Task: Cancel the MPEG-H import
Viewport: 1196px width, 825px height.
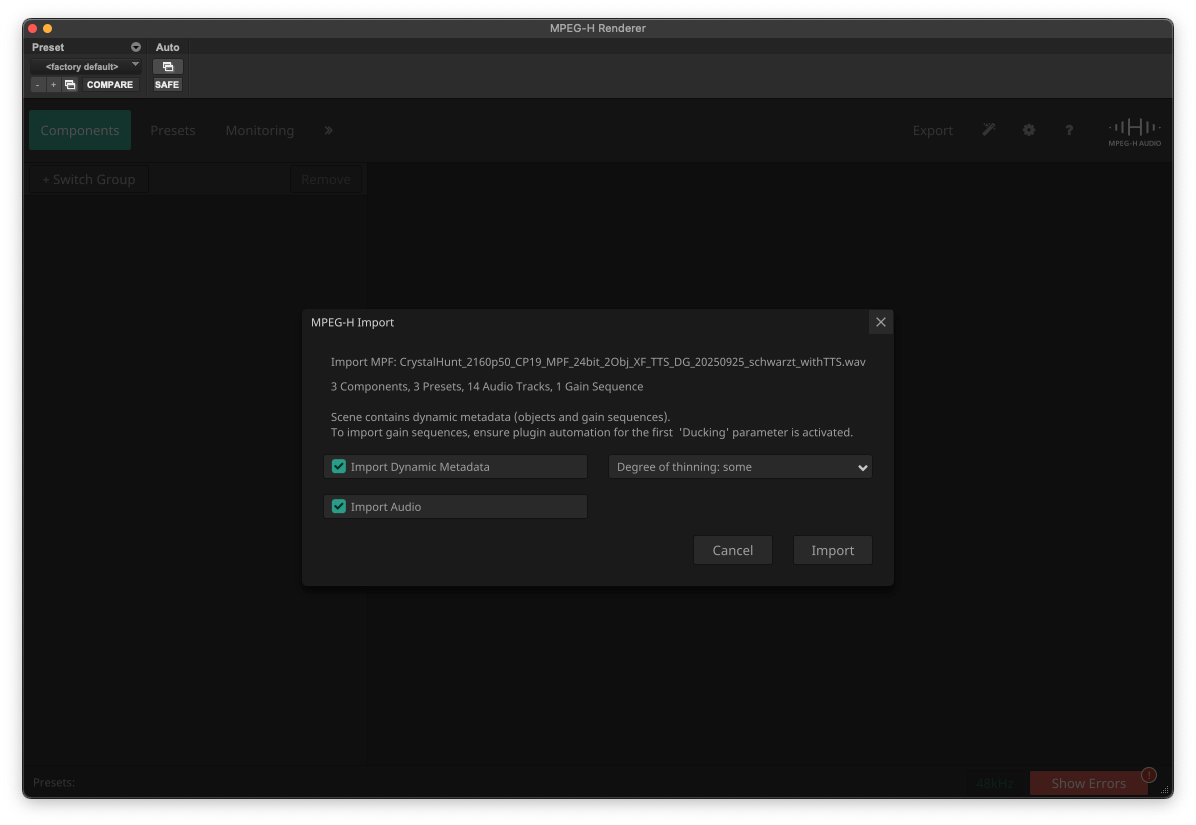Action: coord(732,550)
